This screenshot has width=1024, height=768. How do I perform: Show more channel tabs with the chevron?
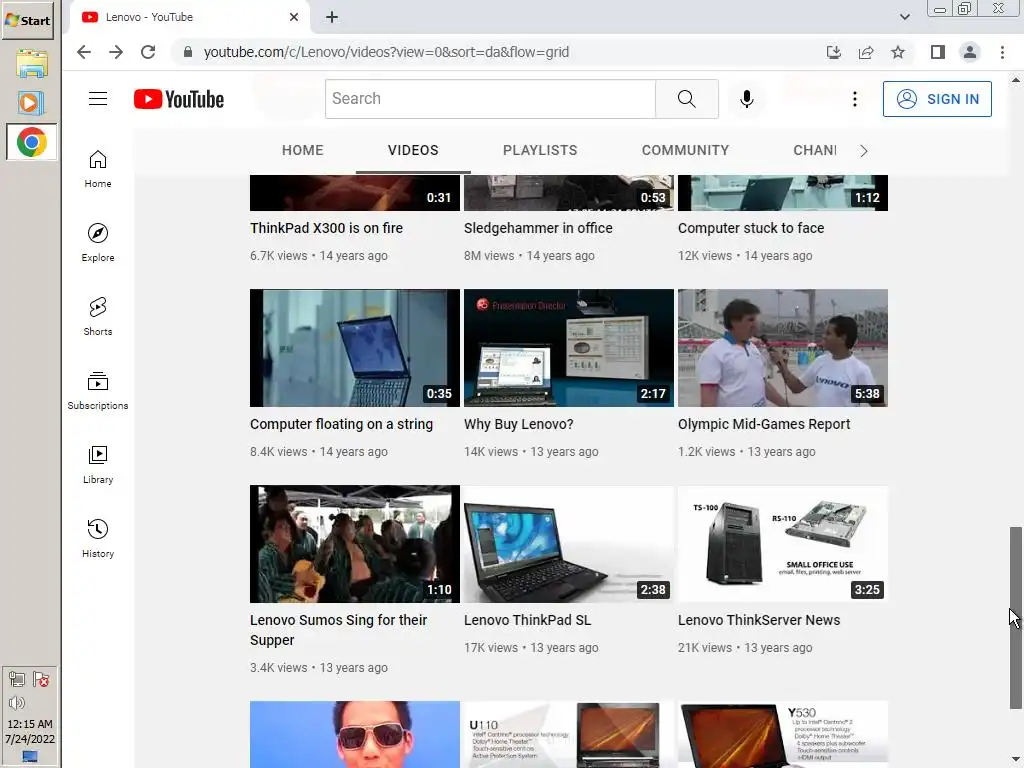[x=863, y=151]
